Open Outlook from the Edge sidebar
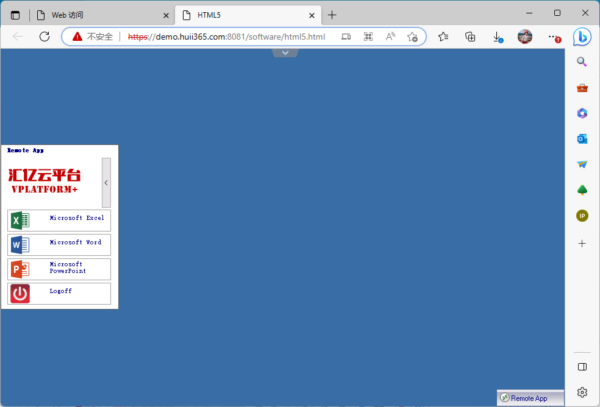Viewport: 600px width, 407px height. coord(582,139)
